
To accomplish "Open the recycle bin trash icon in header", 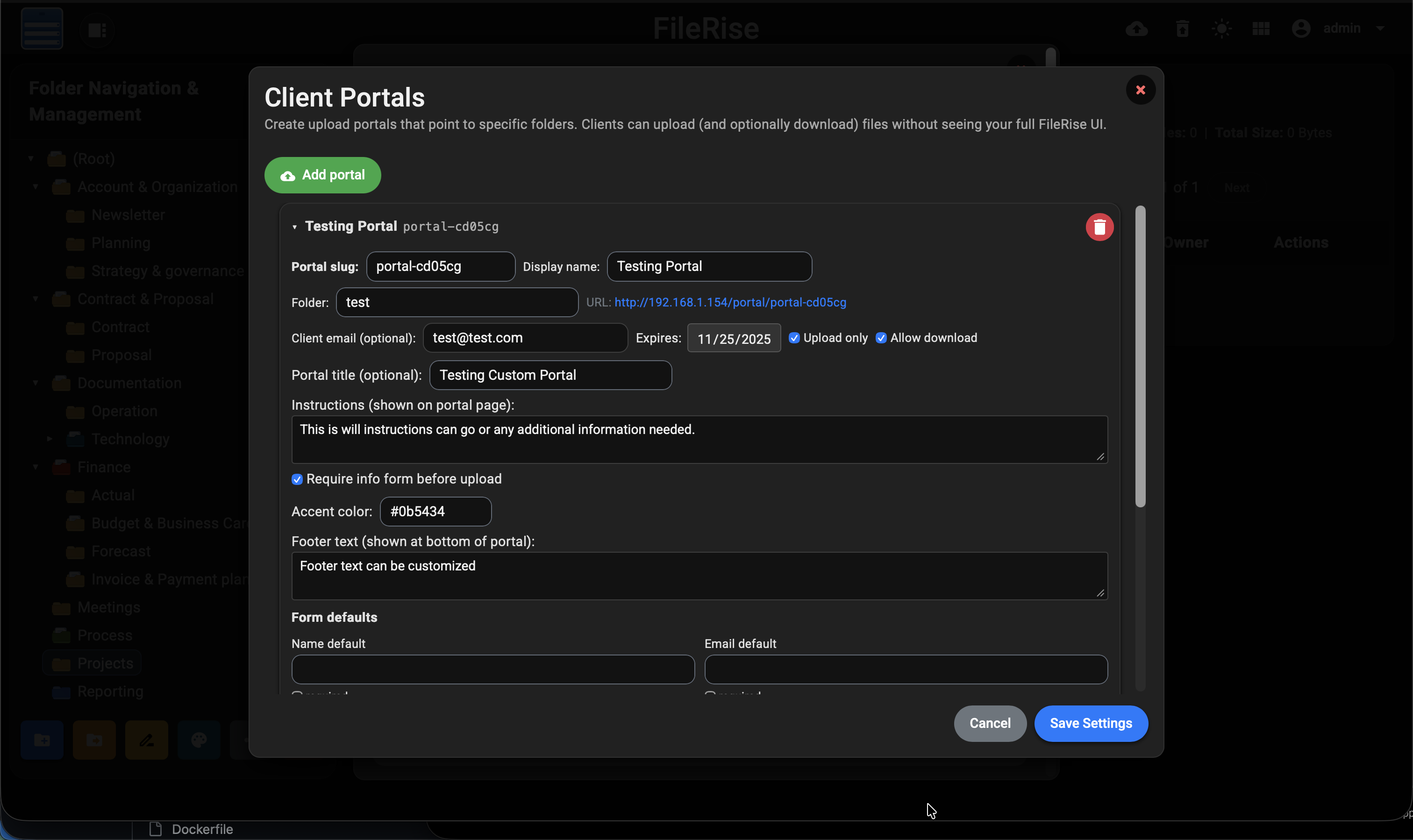I will (x=1182, y=28).
